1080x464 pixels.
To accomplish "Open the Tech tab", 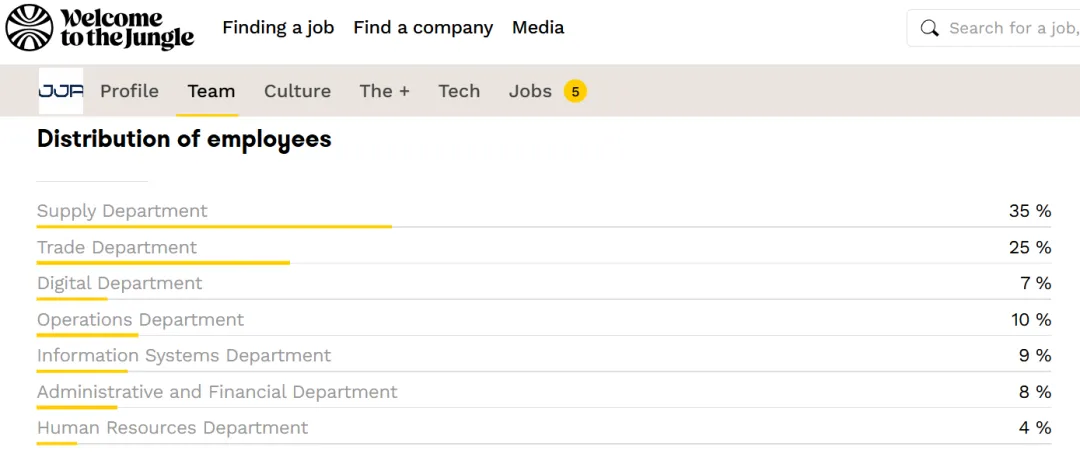I will 459,91.
